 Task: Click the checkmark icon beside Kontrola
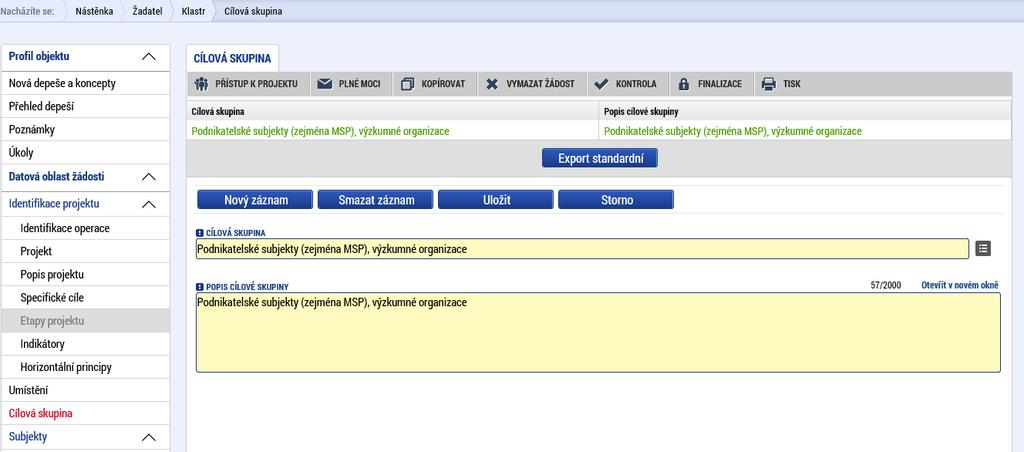tap(601, 84)
